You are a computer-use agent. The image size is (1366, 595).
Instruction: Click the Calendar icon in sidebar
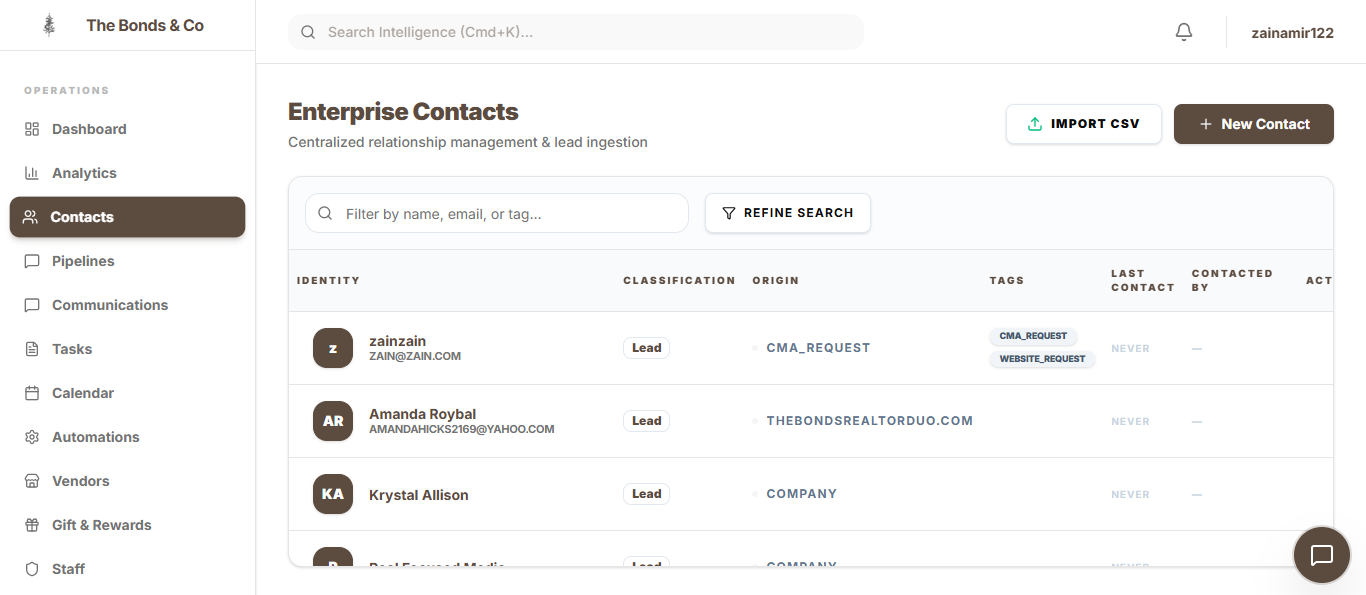point(32,393)
